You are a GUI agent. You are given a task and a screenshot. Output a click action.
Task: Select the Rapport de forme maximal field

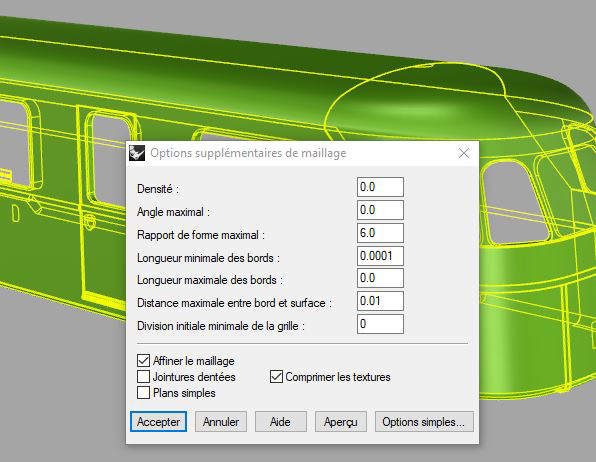click(x=380, y=233)
